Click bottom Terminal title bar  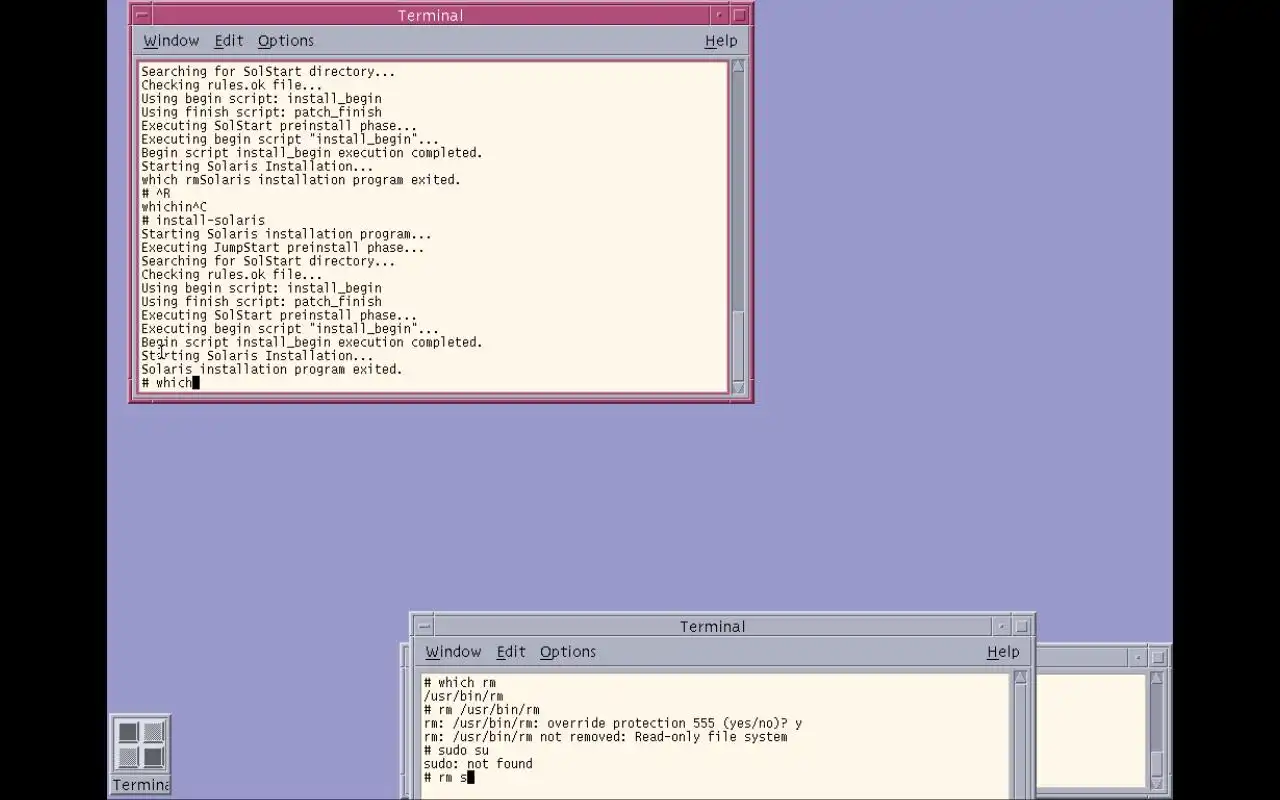tap(712, 626)
